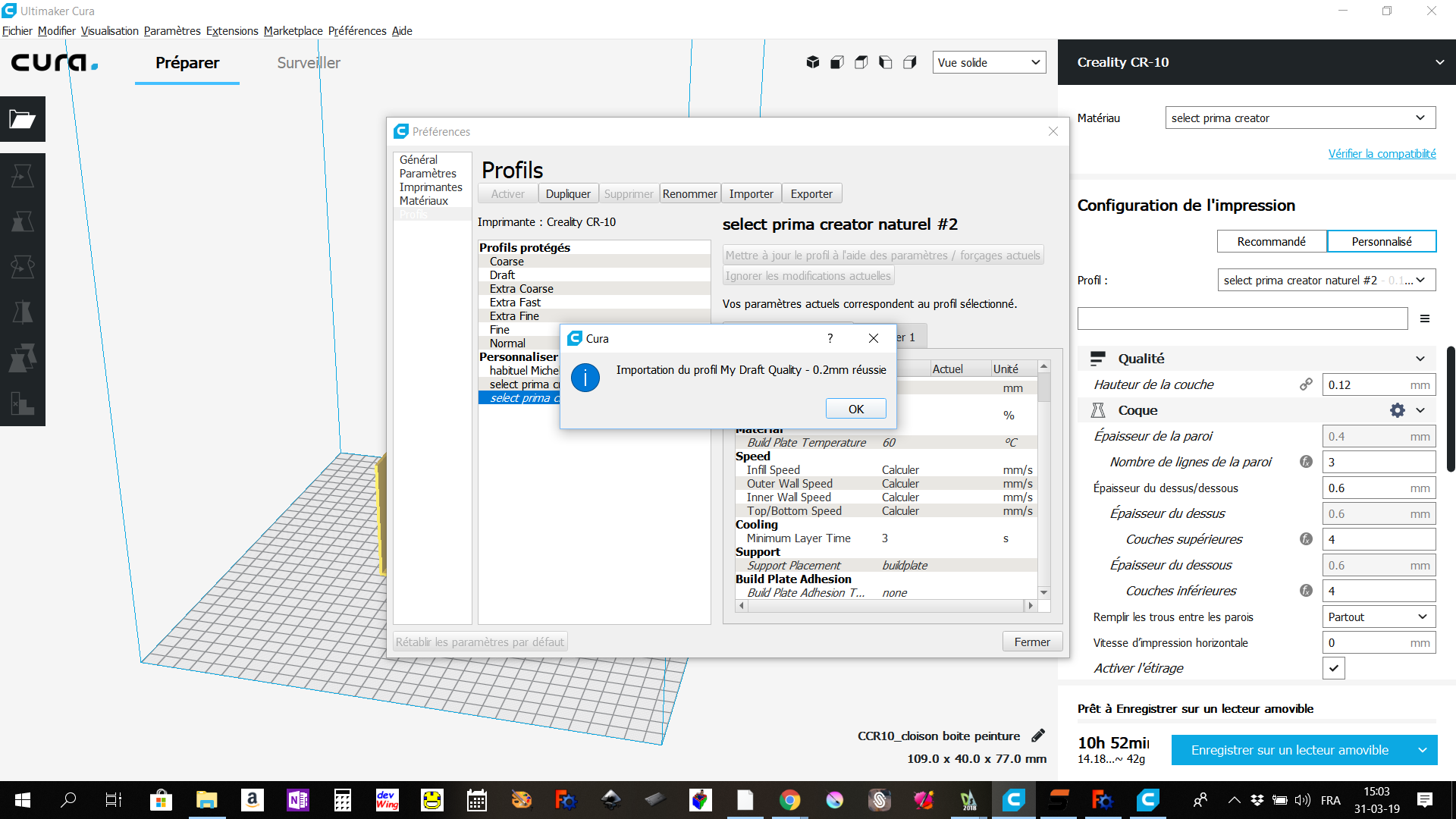Click the rotate tool in sidebar
Image resolution: width=1456 pixels, height=819 pixels.
pyautogui.click(x=23, y=267)
